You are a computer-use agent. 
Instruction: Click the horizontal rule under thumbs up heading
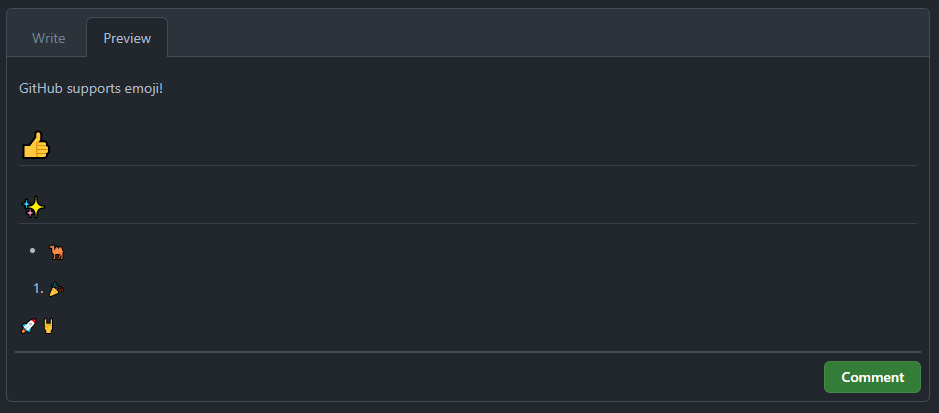468,165
